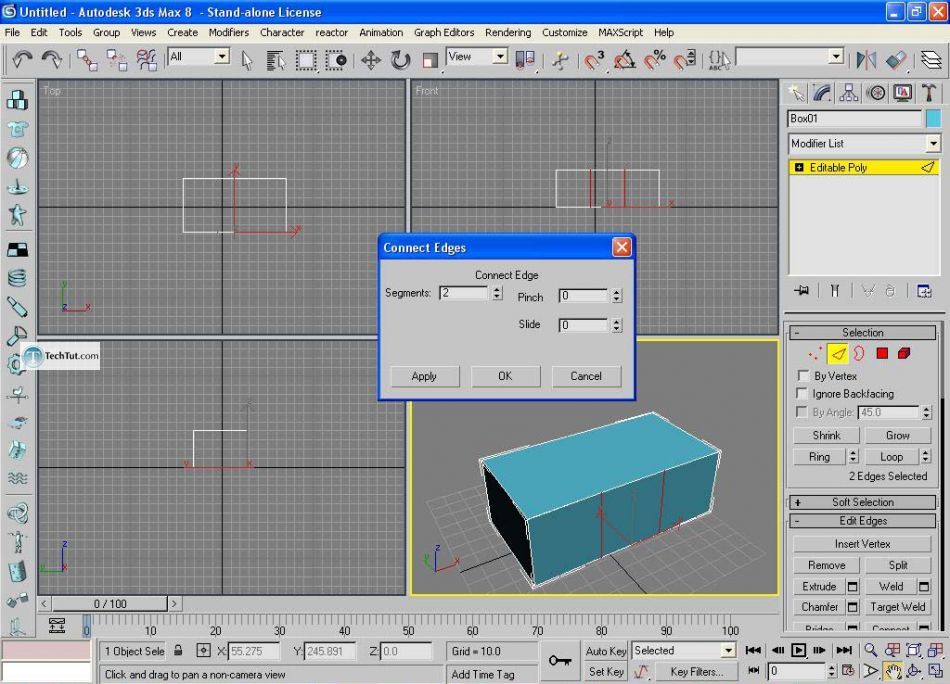Open the Animation menu

380,33
